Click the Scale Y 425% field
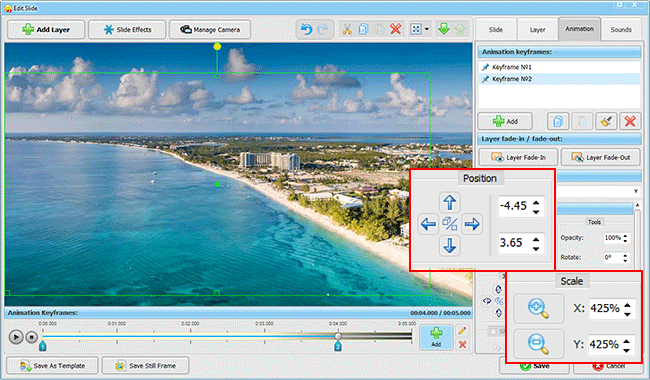 [x=604, y=344]
